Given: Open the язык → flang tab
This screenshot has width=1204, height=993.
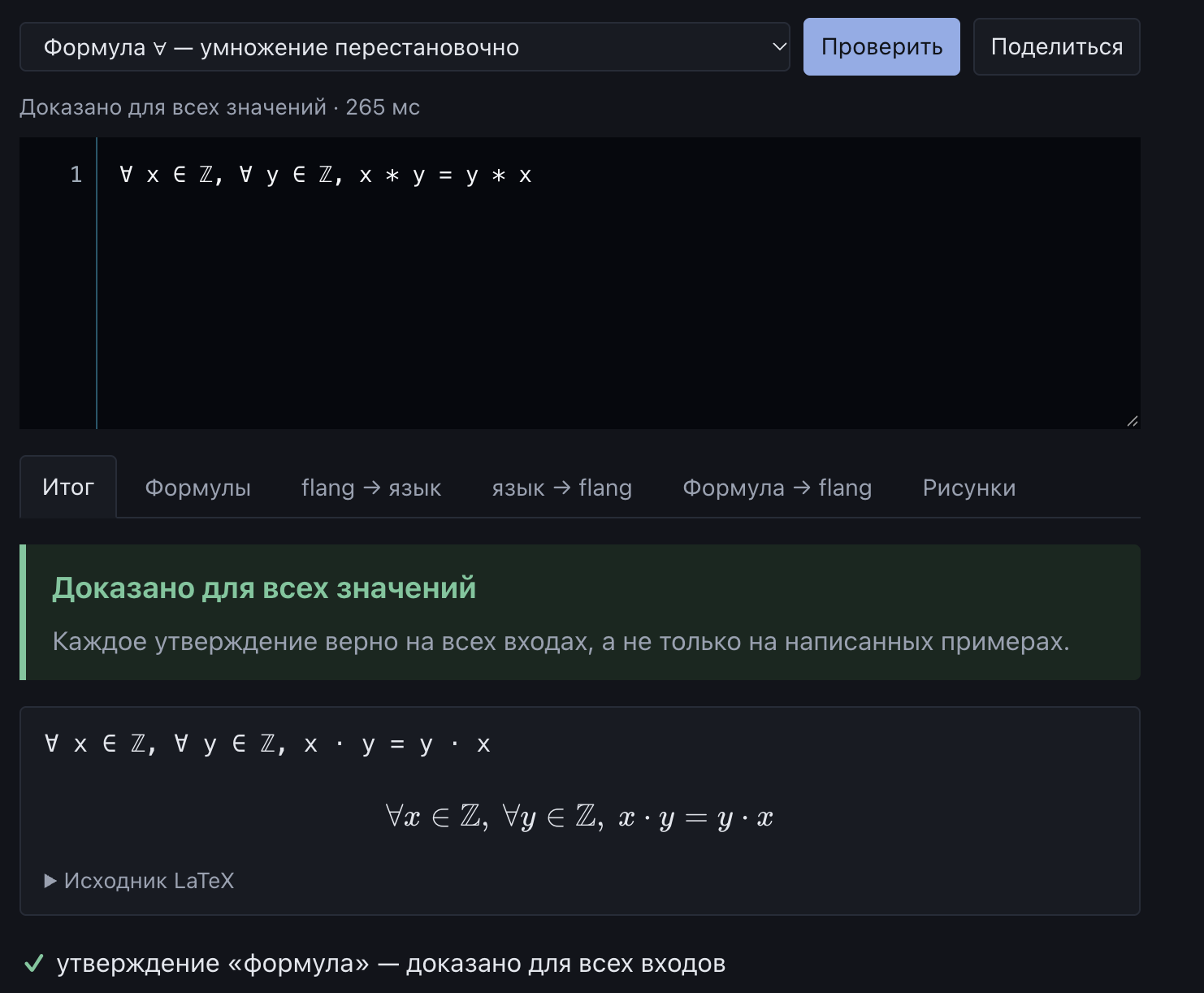Looking at the screenshot, I should pyautogui.click(x=562, y=488).
